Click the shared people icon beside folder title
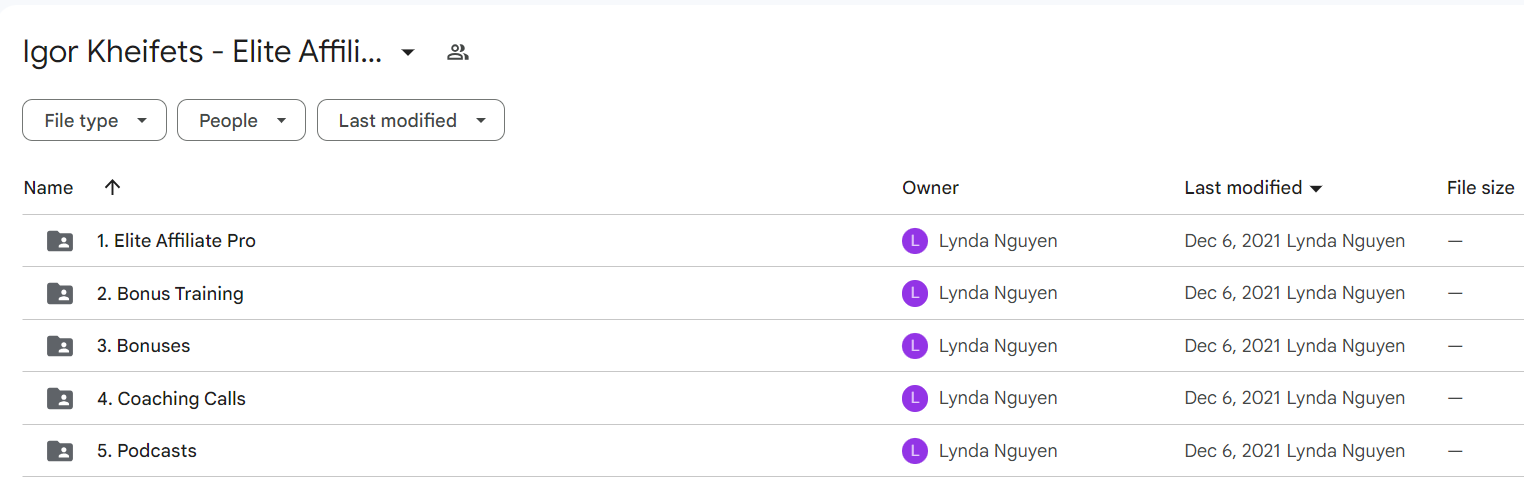 (x=458, y=53)
